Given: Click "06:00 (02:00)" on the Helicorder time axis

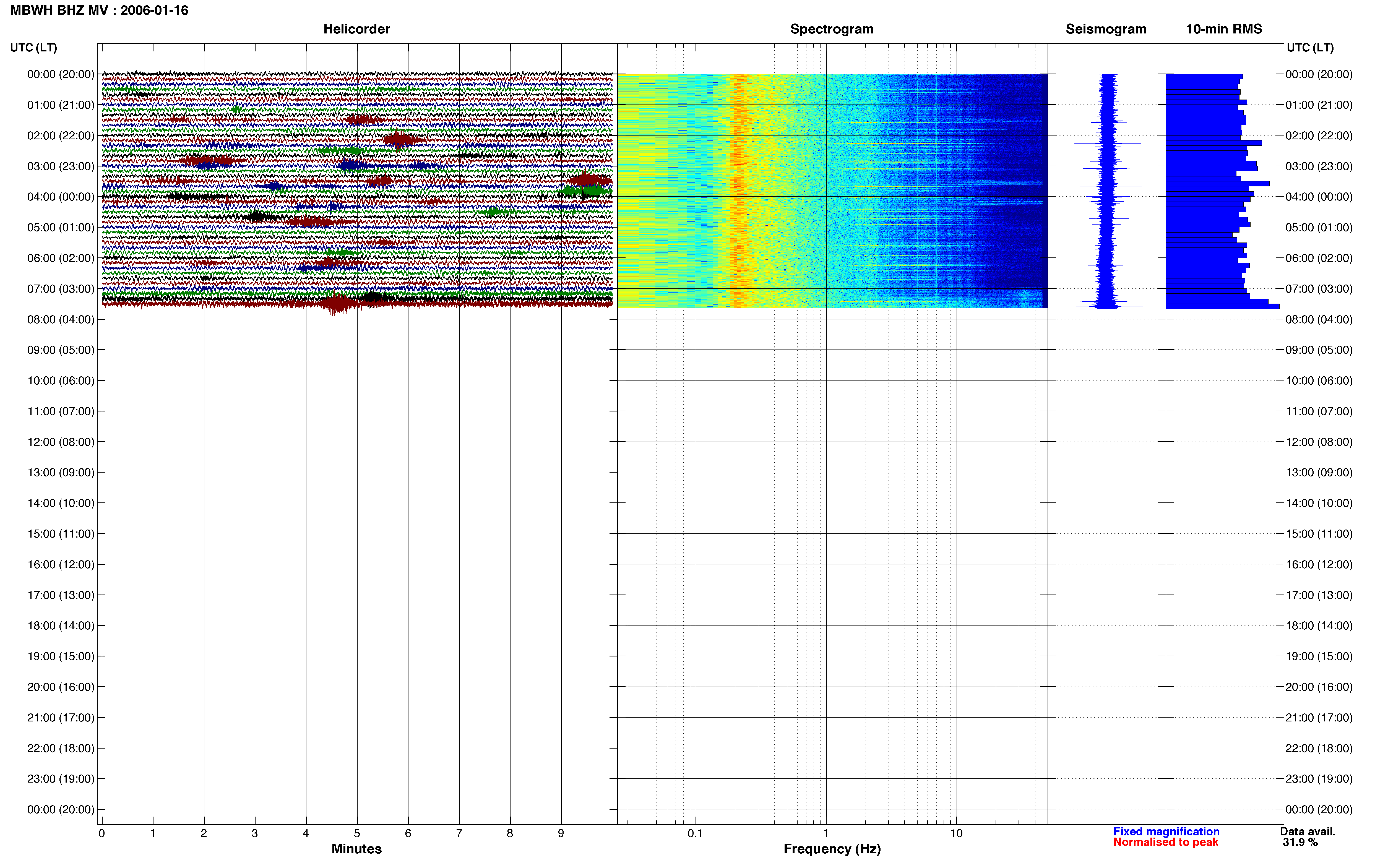Looking at the screenshot, I should pyautogui.click(x=61, y=258).
